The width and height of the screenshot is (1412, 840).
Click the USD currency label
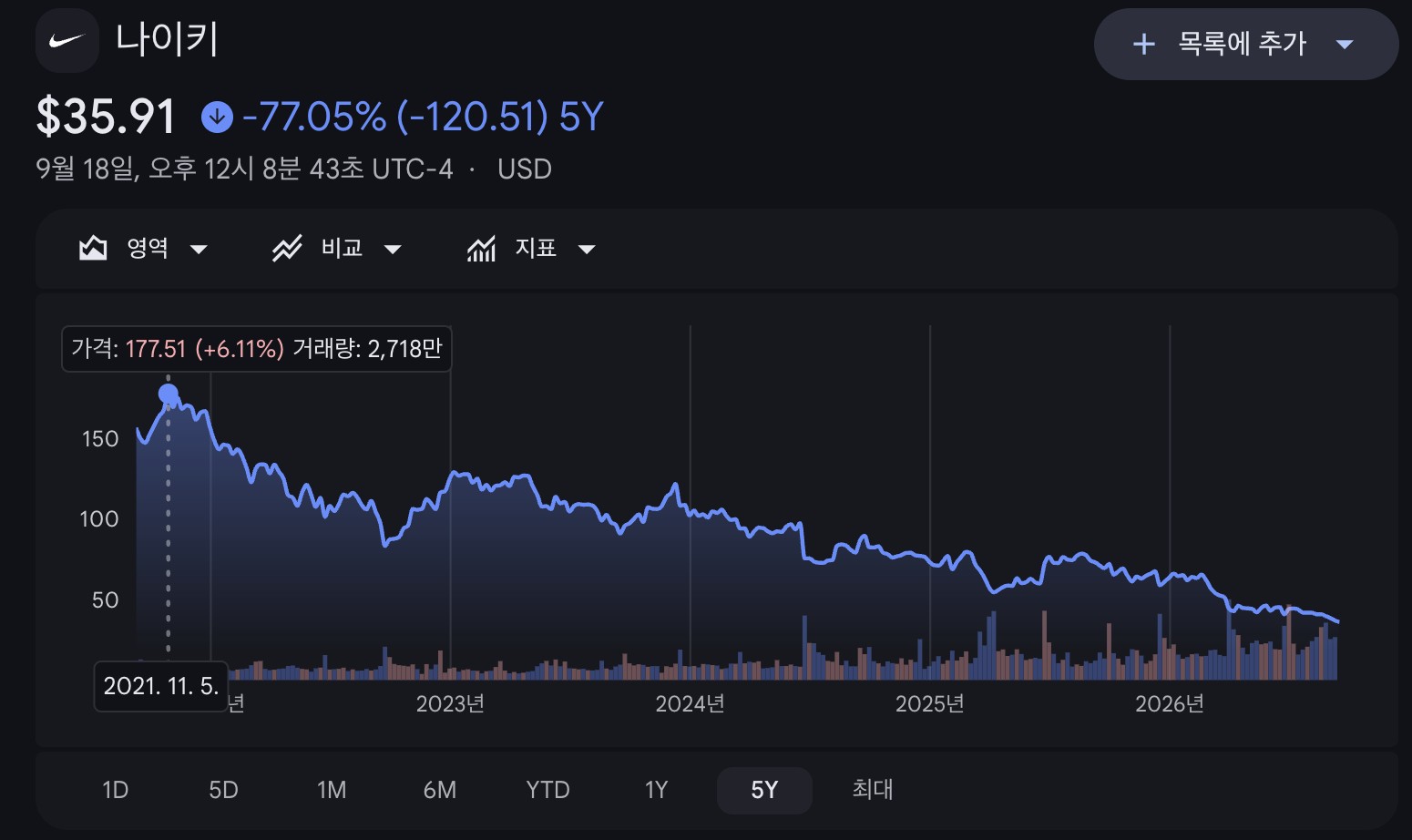click(525, 169)
